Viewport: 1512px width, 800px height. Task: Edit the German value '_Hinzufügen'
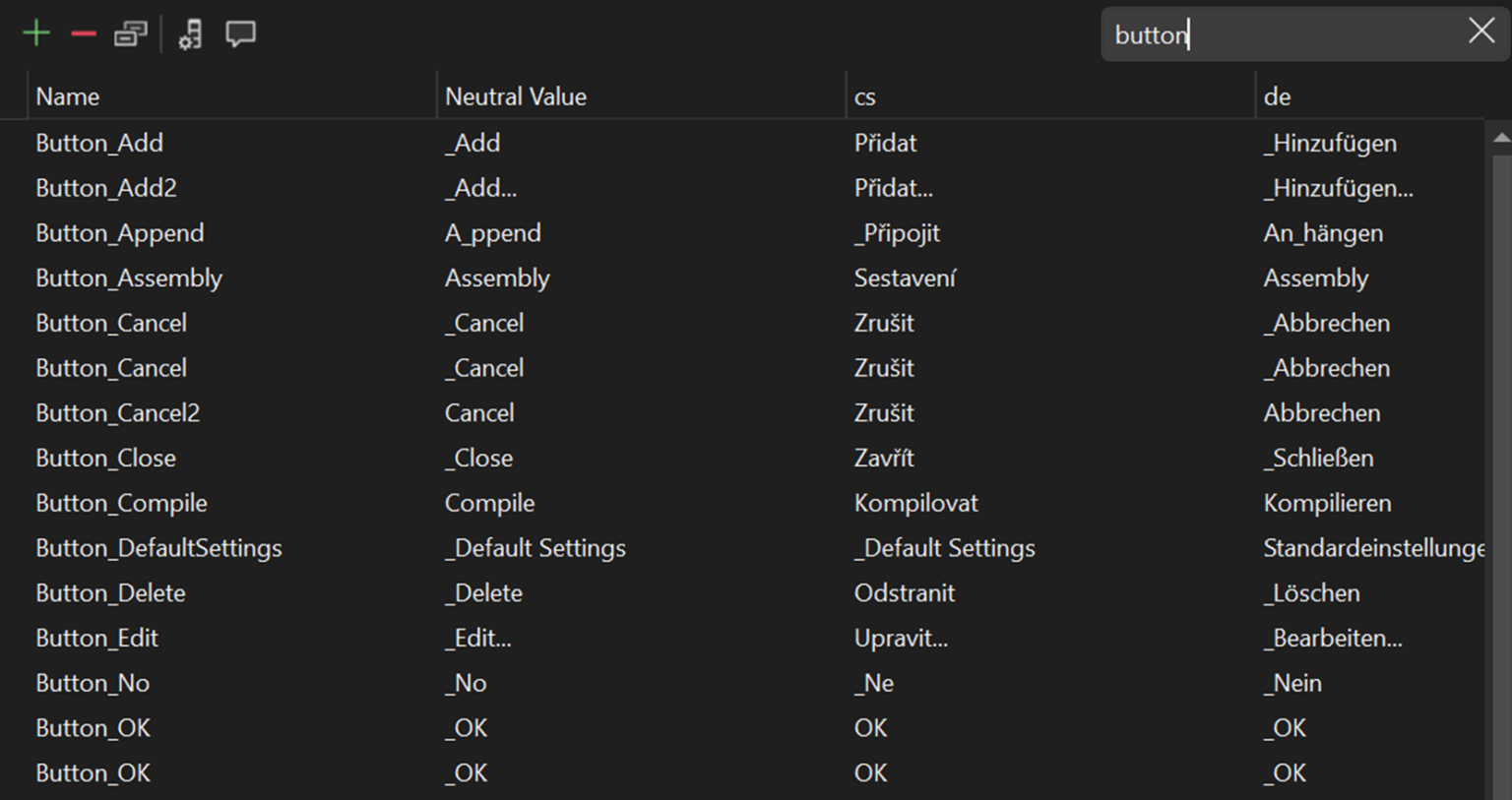point(1330,142)
